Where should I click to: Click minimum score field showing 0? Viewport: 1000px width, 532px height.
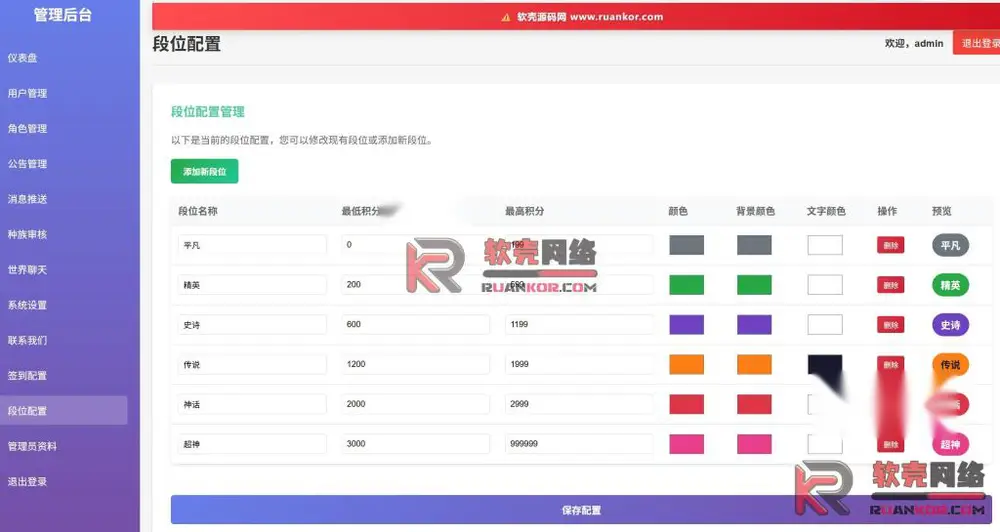(415, 245)
